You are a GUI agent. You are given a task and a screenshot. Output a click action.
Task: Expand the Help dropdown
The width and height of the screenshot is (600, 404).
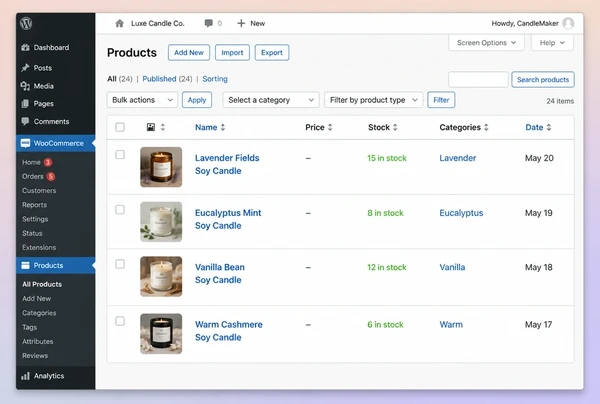(552, 42)
